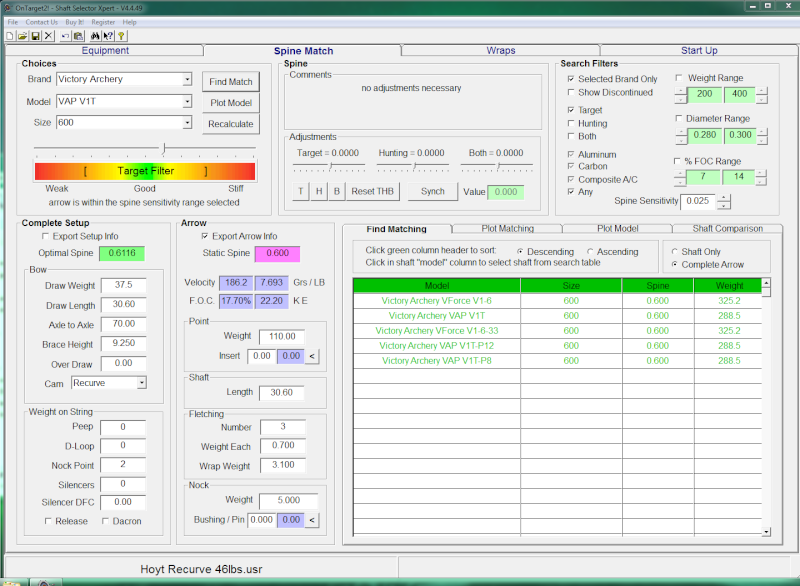The image size is (800, 586).
Task: Select the Shaft Only radio option
Action: (x=674, y=252)
